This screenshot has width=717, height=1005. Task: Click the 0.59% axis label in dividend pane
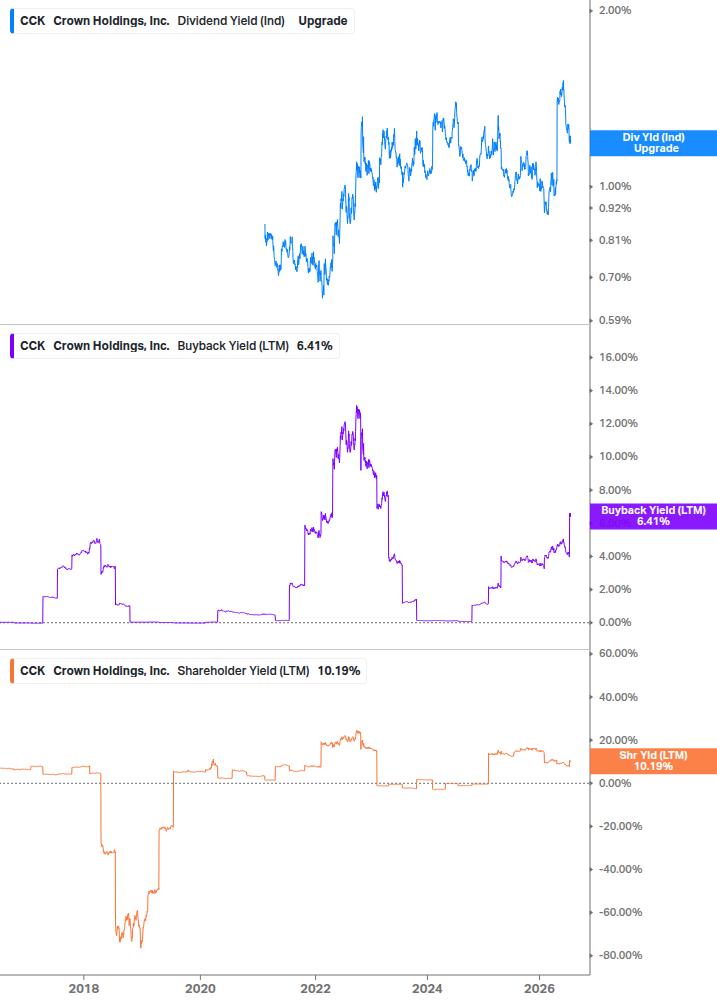pyautogui.click(x=615, y=320)
